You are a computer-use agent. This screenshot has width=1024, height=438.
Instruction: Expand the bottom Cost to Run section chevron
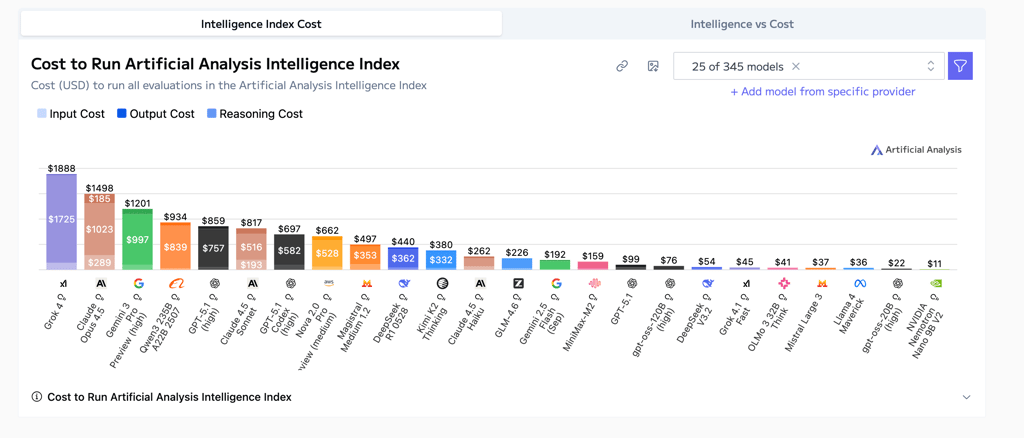(x=967, y=397)
